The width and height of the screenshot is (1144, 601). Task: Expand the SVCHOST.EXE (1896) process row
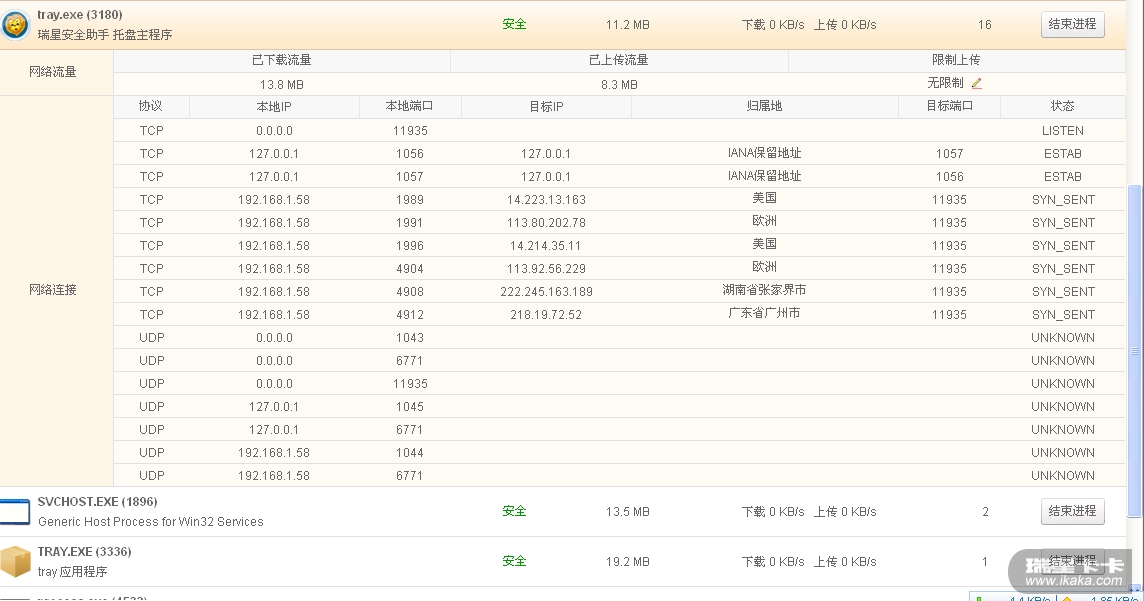tap(97, 502)
